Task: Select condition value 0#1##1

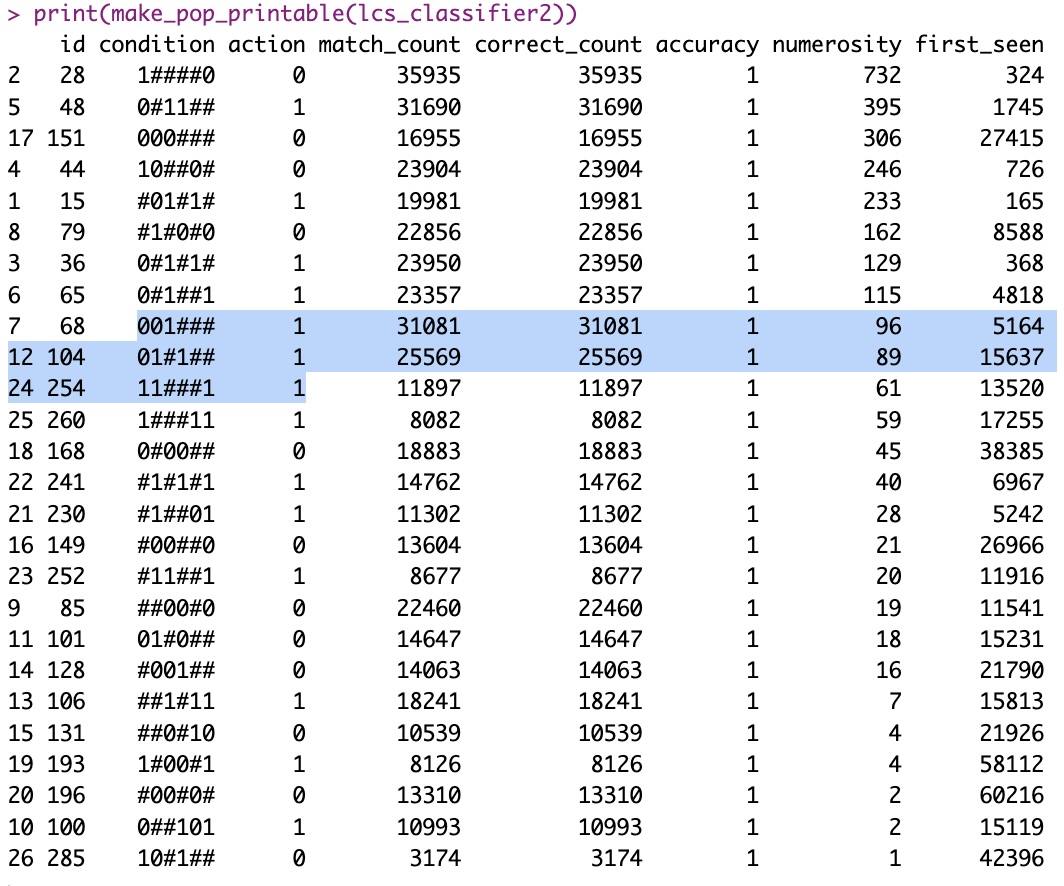Action: (176, 295)
